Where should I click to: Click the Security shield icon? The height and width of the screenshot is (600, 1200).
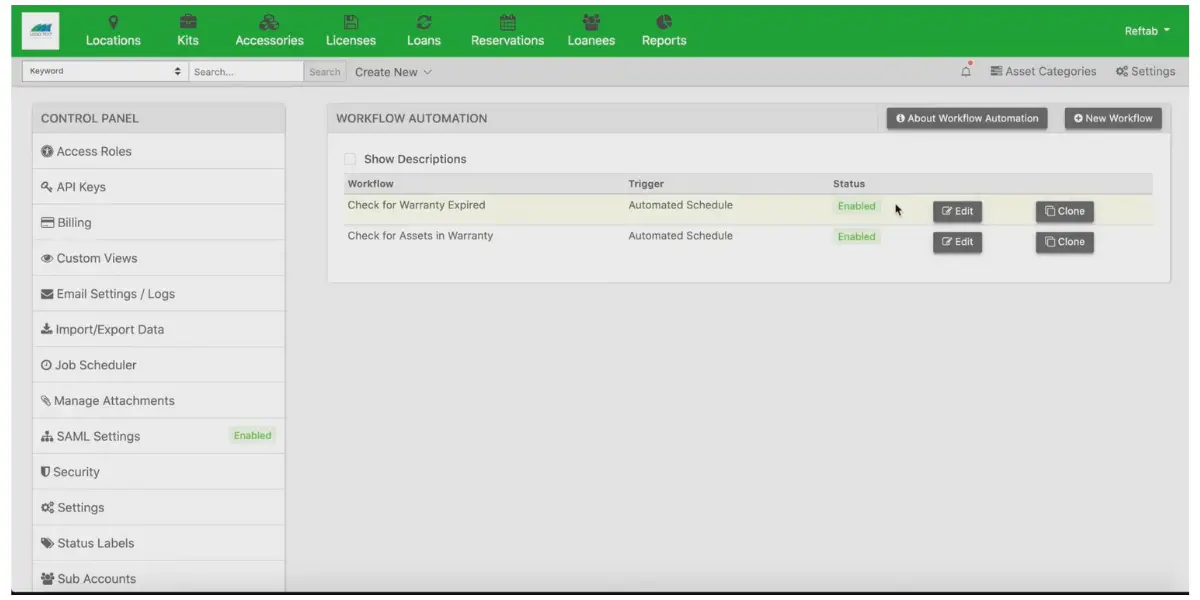click(x=46, y=472)
